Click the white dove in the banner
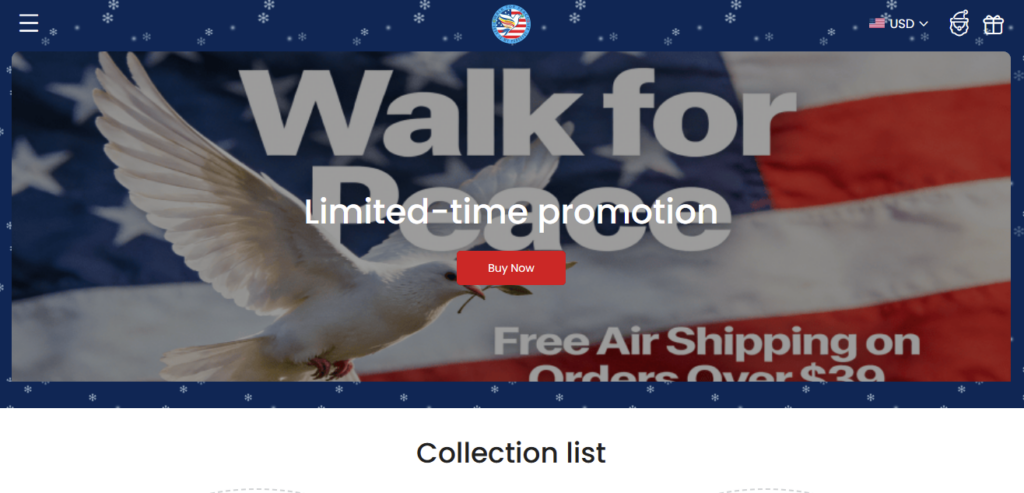Viewport: 1024px width, 493px height. (x=287, y=222)
